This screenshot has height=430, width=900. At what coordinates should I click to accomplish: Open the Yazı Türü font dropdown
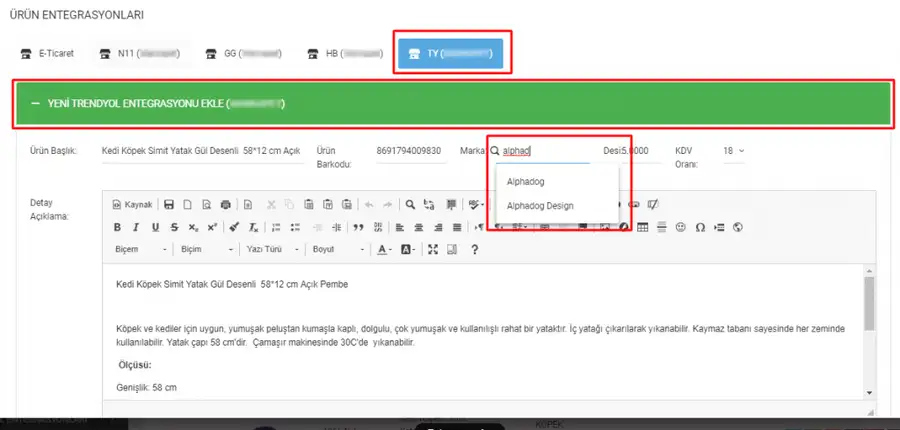click(x=272, y=250)
